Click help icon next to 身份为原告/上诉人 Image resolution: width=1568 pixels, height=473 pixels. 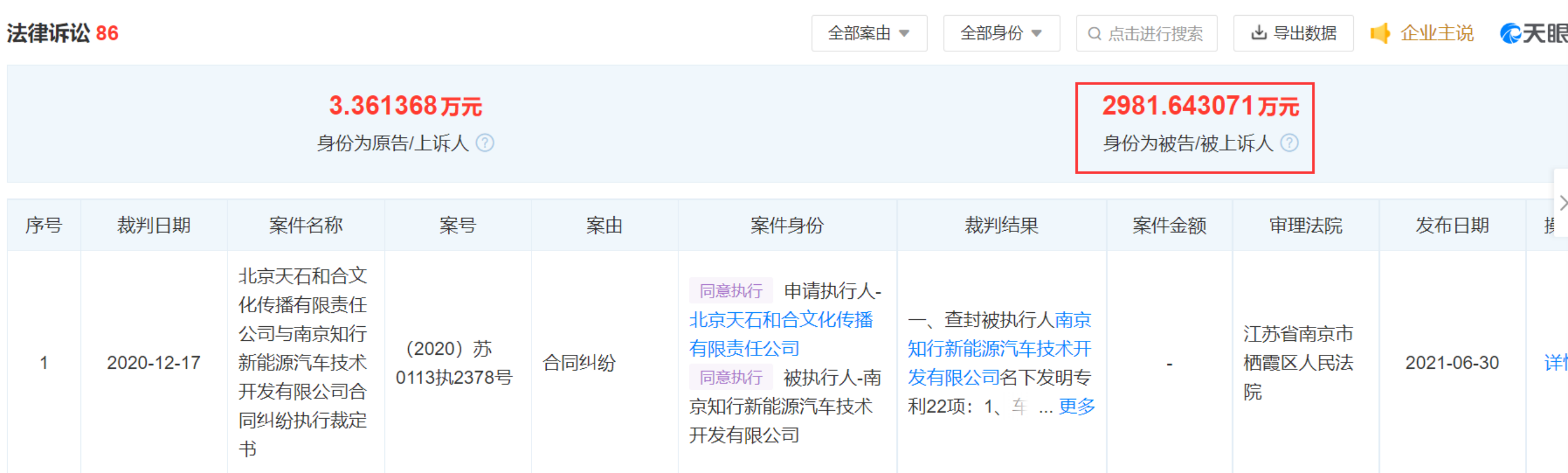[x=484, y=143]
